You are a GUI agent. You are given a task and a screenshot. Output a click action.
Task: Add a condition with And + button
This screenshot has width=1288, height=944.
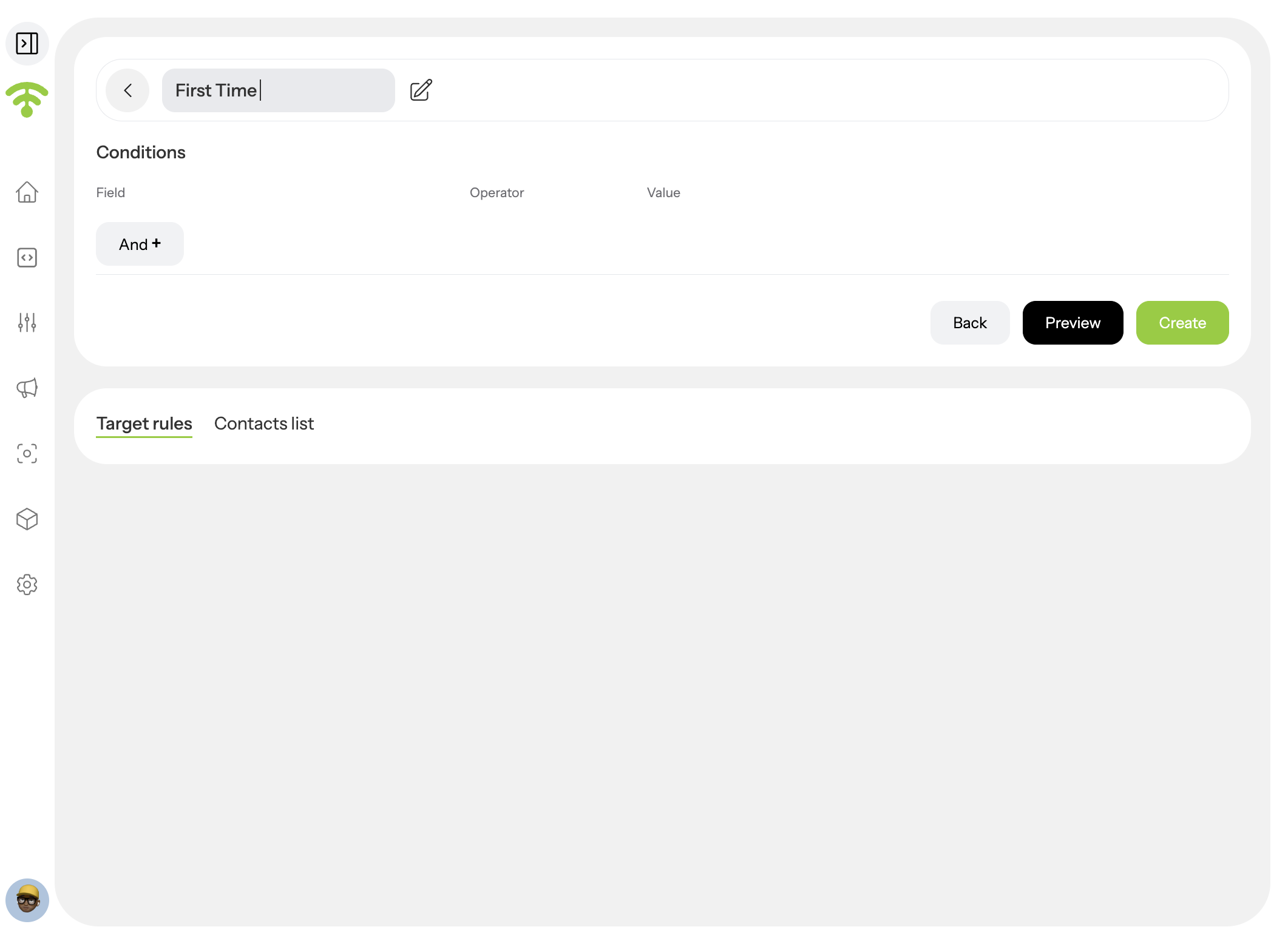click(x=140, y=244)
